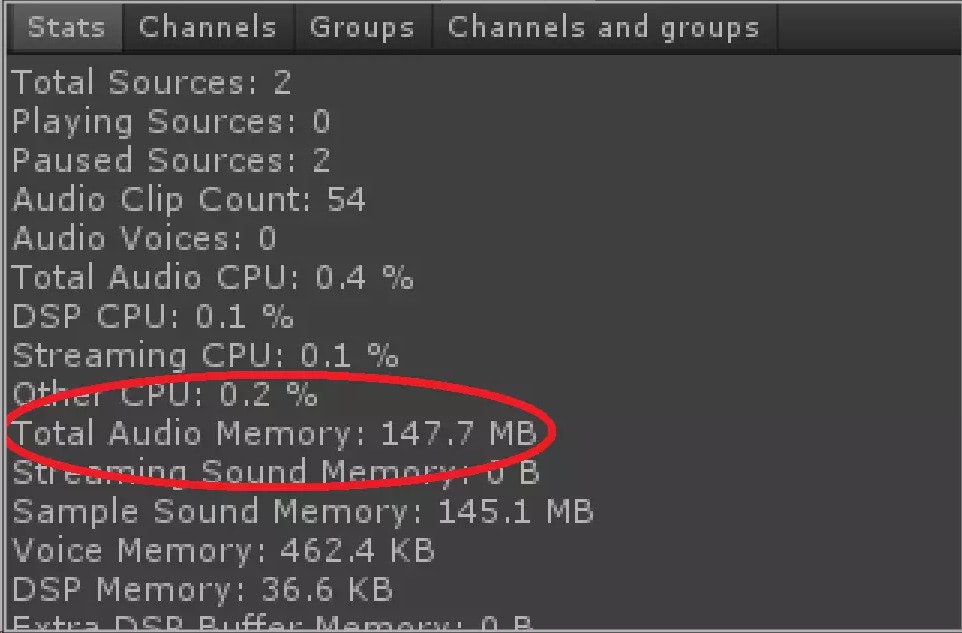The height and width of the screenshot is (633, 962).
Task: Select the DSP Memory line
Action: 202,590
